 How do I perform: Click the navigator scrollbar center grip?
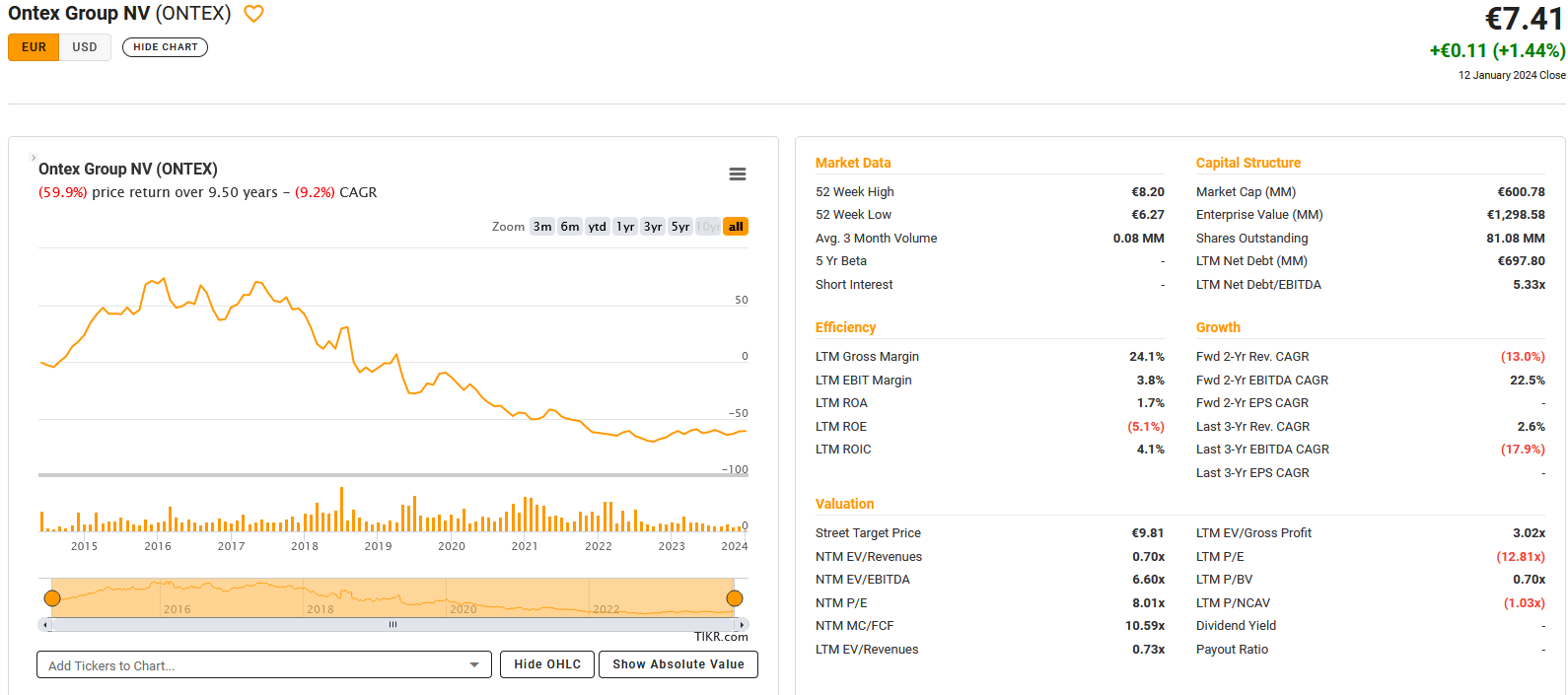tap(392, 624)
